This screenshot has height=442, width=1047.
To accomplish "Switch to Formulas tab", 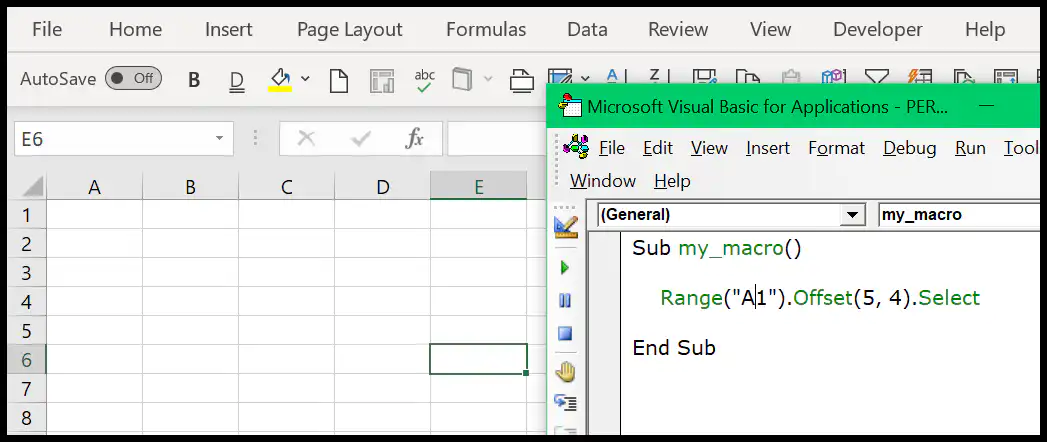I will (x=485, y=29).
